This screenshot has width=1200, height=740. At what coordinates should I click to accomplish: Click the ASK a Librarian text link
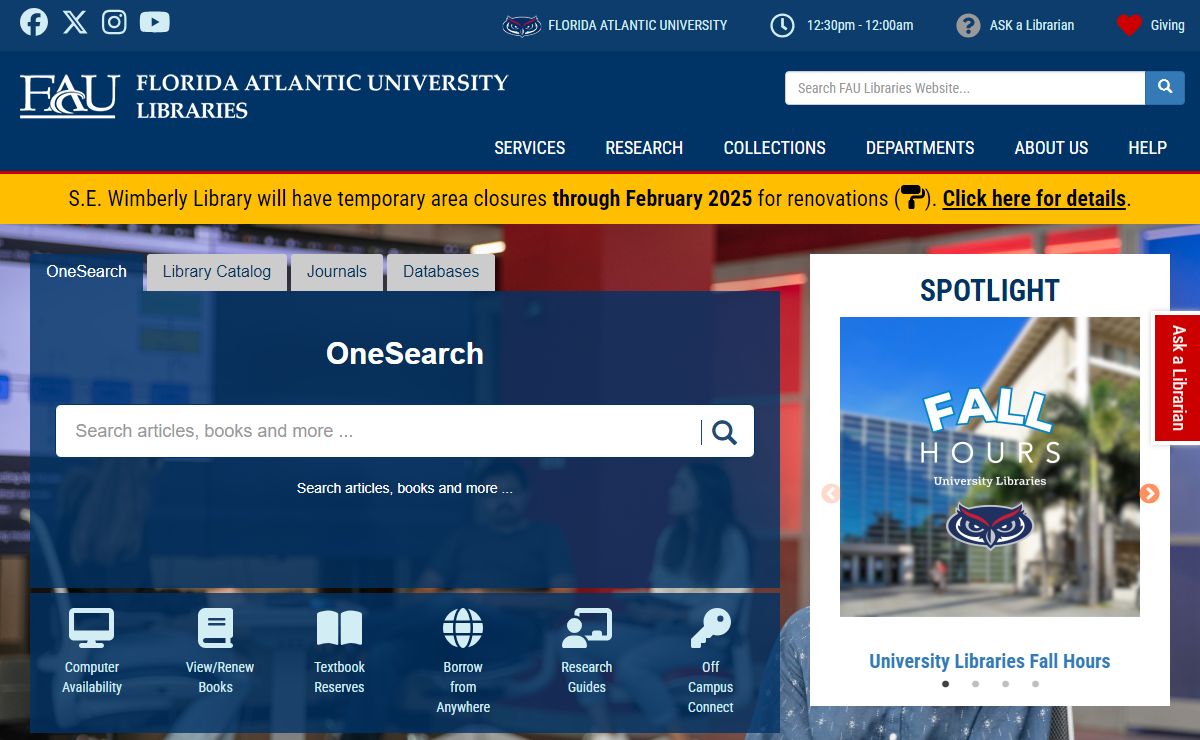point(1032,25)
